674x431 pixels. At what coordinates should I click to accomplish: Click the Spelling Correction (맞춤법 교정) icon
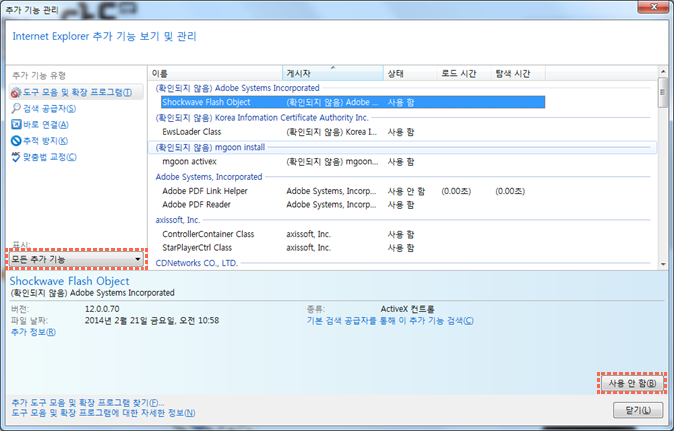tap(16, 157)
